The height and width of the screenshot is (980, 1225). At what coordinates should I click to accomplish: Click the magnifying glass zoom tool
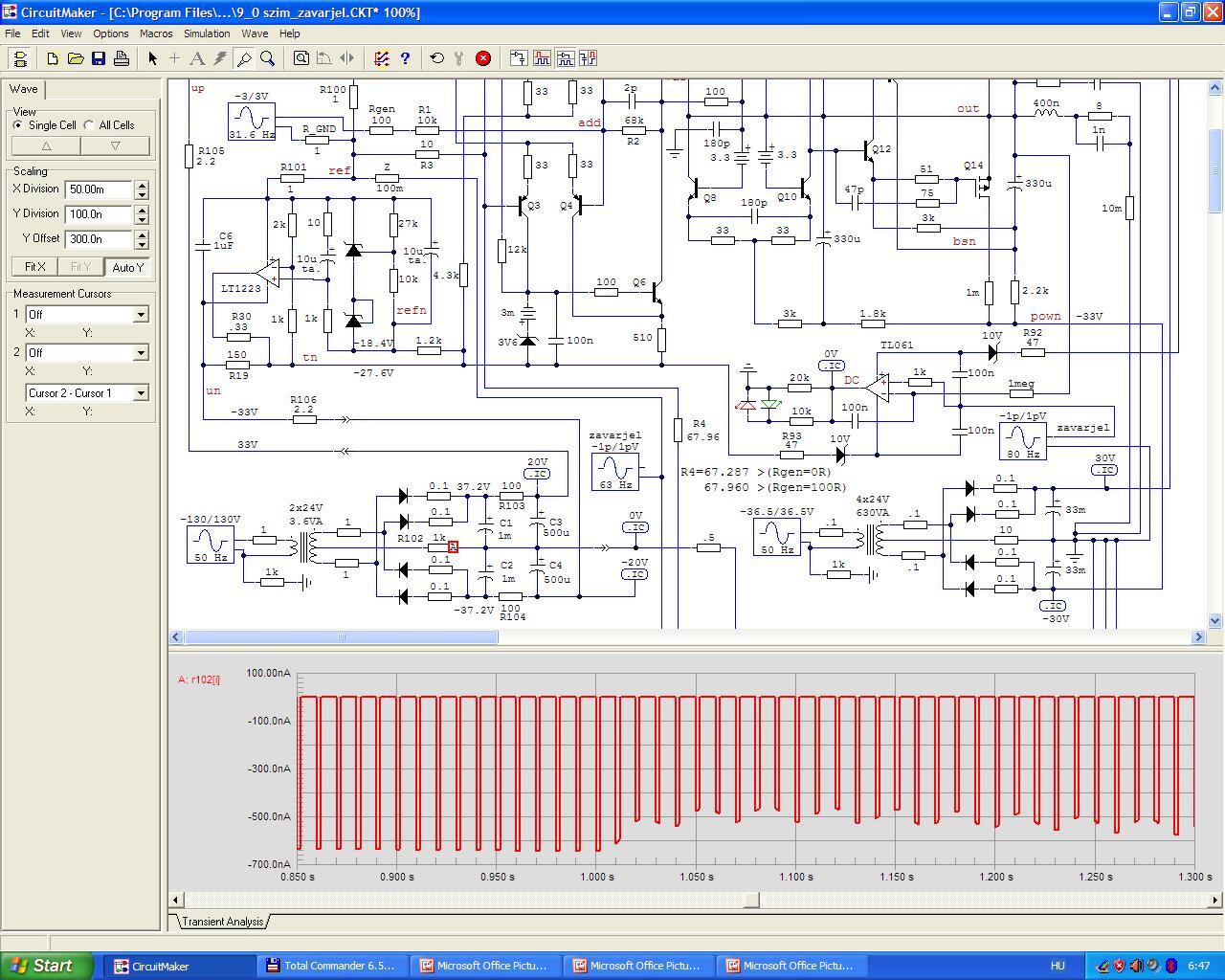tap(268, 58)
